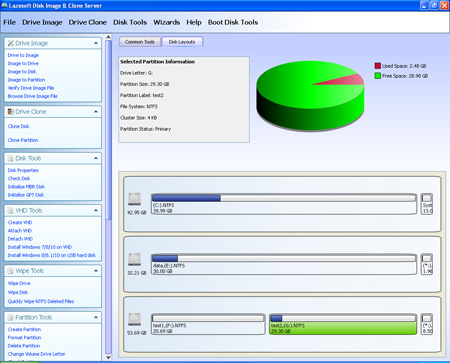Open the Drive Image menu
Viewport: 450px width, 363px height.
(42, 22)
